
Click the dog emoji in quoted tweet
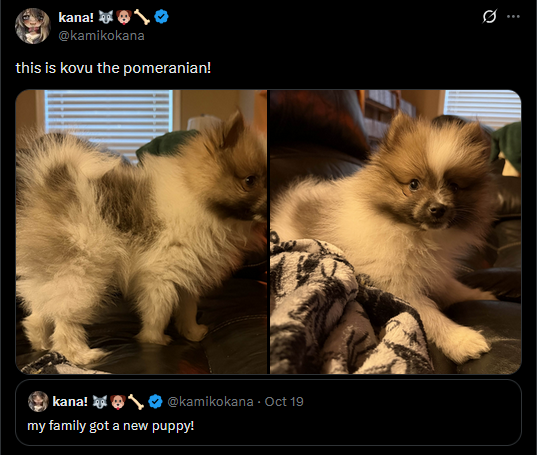[118, 402]
